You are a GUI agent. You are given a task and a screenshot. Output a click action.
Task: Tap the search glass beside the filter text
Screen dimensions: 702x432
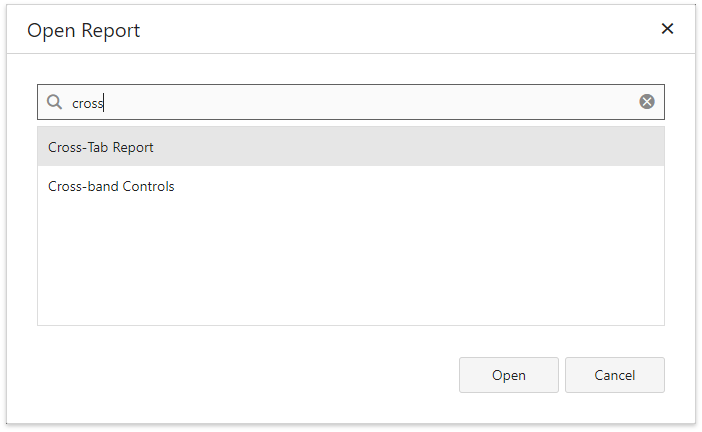(55, 102)
